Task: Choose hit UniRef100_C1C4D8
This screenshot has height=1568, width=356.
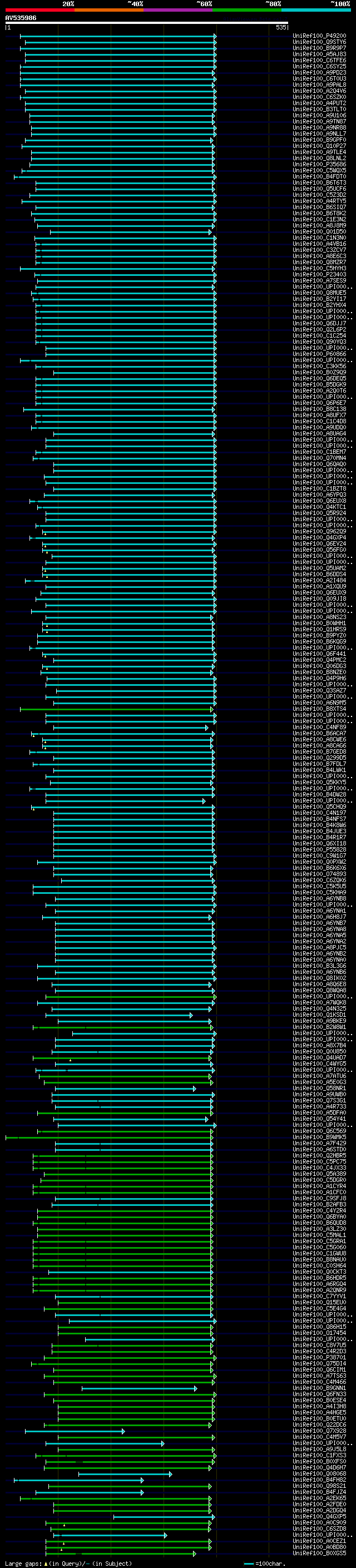Action: click(x=319, y=421)
